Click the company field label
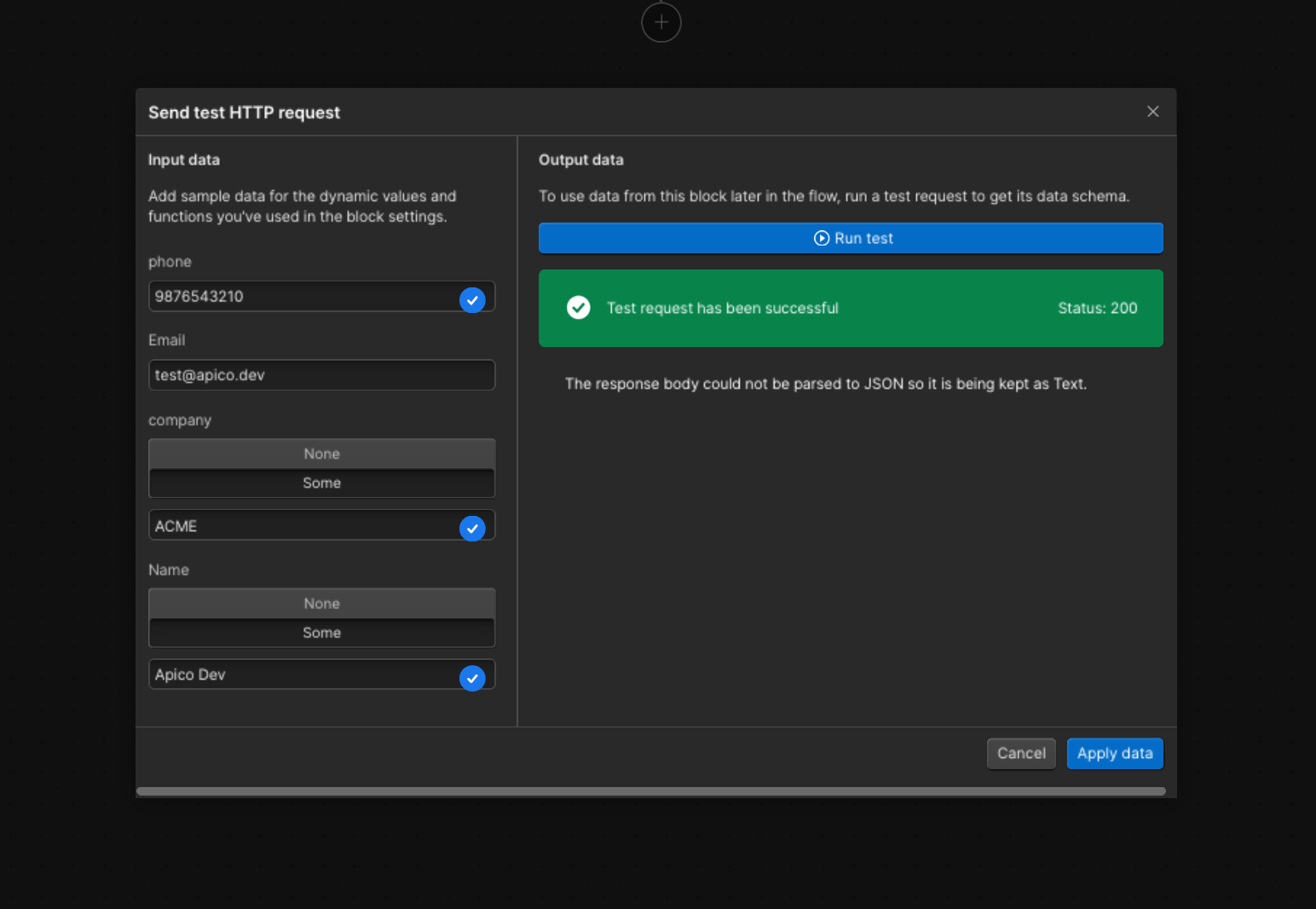The width and height of the screenshot is (1316, 909). pyautogui.click(x=180, y=420)
